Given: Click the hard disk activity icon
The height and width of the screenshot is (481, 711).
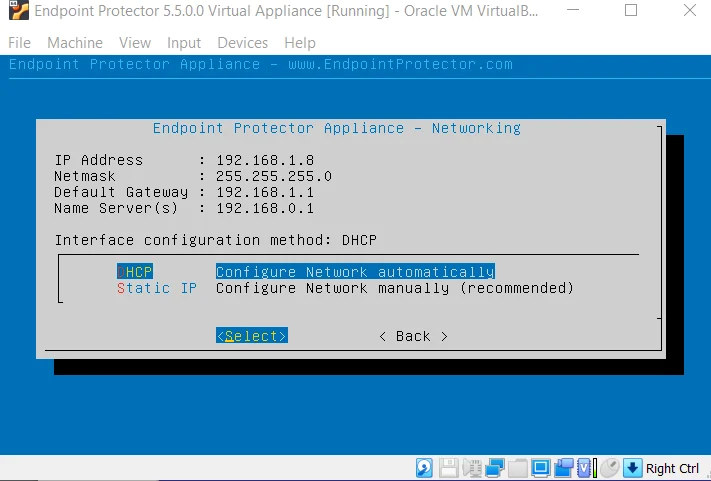Looking at the screenshot, I should tap(424, 468).
